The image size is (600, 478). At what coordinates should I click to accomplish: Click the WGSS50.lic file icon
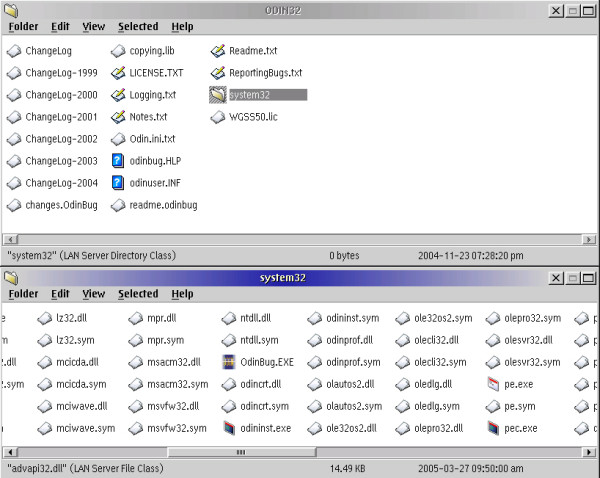click(x=218, y=117)
